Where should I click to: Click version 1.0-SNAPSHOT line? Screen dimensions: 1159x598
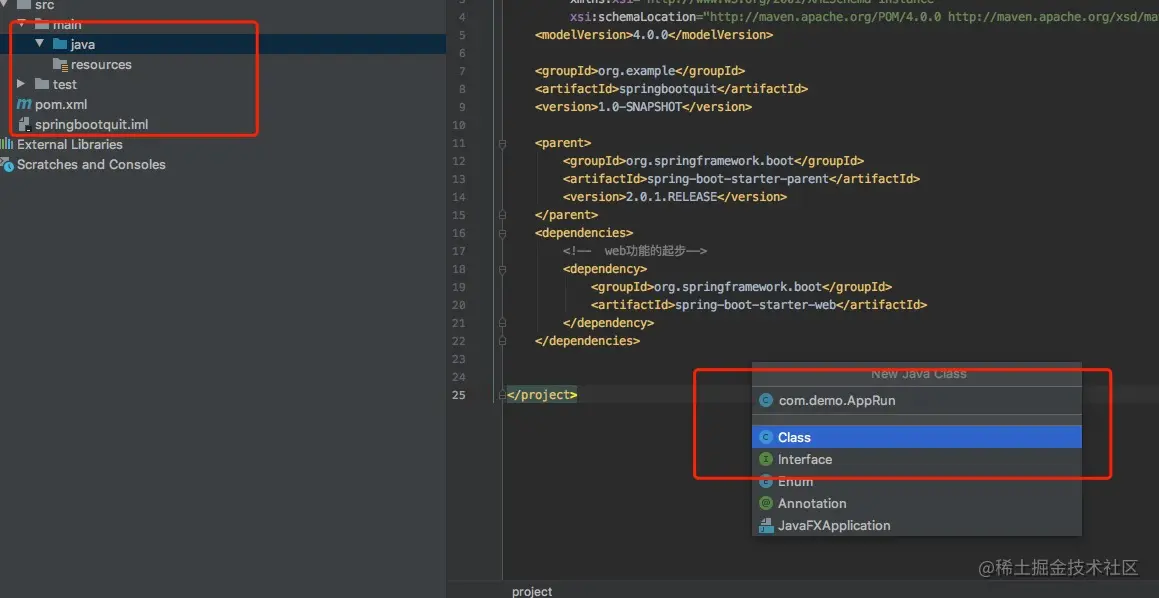tap(643, 106)
